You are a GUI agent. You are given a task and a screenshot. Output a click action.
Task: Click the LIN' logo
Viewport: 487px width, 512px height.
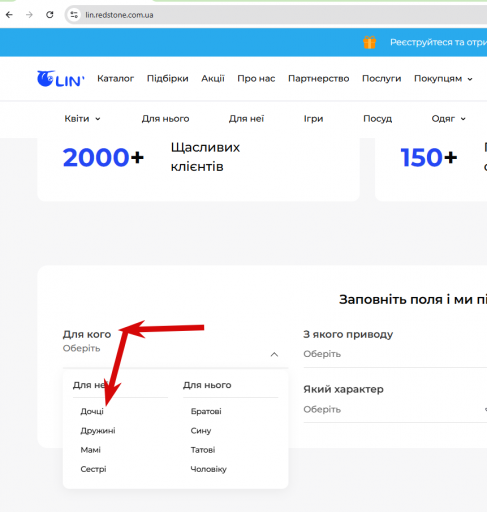61,79
